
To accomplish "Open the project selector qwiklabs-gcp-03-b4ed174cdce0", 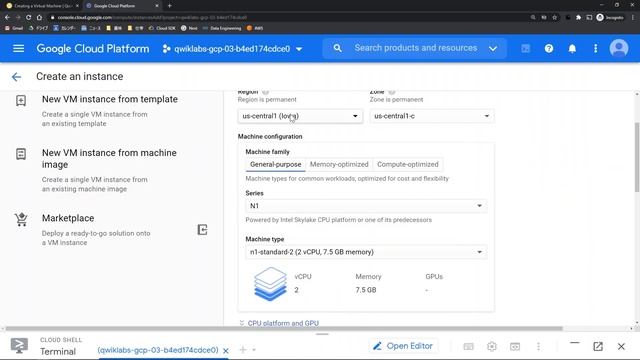I will point(232,49).
